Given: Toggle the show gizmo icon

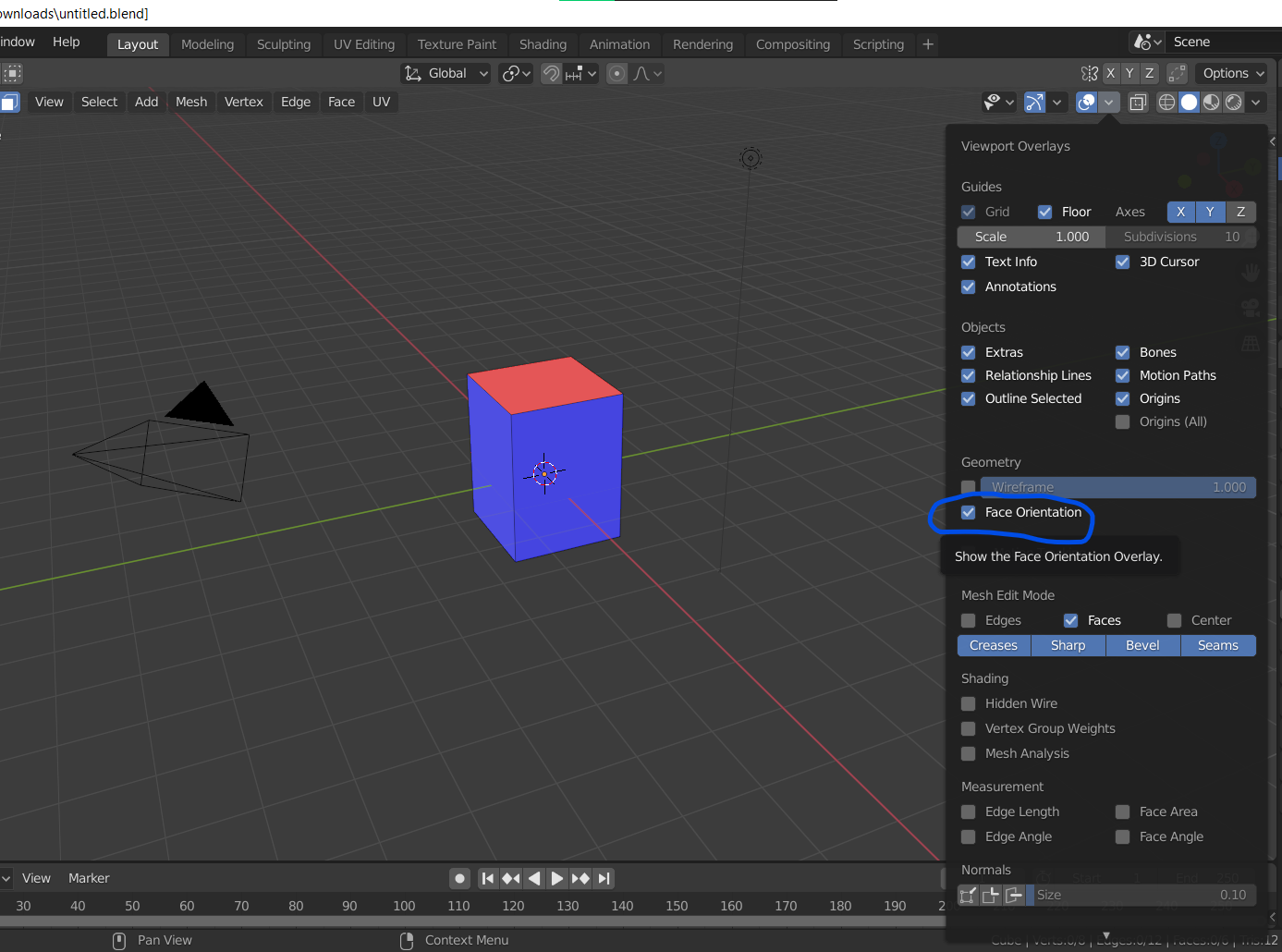Looking at the screenshot, I should tap(1035, 102).
